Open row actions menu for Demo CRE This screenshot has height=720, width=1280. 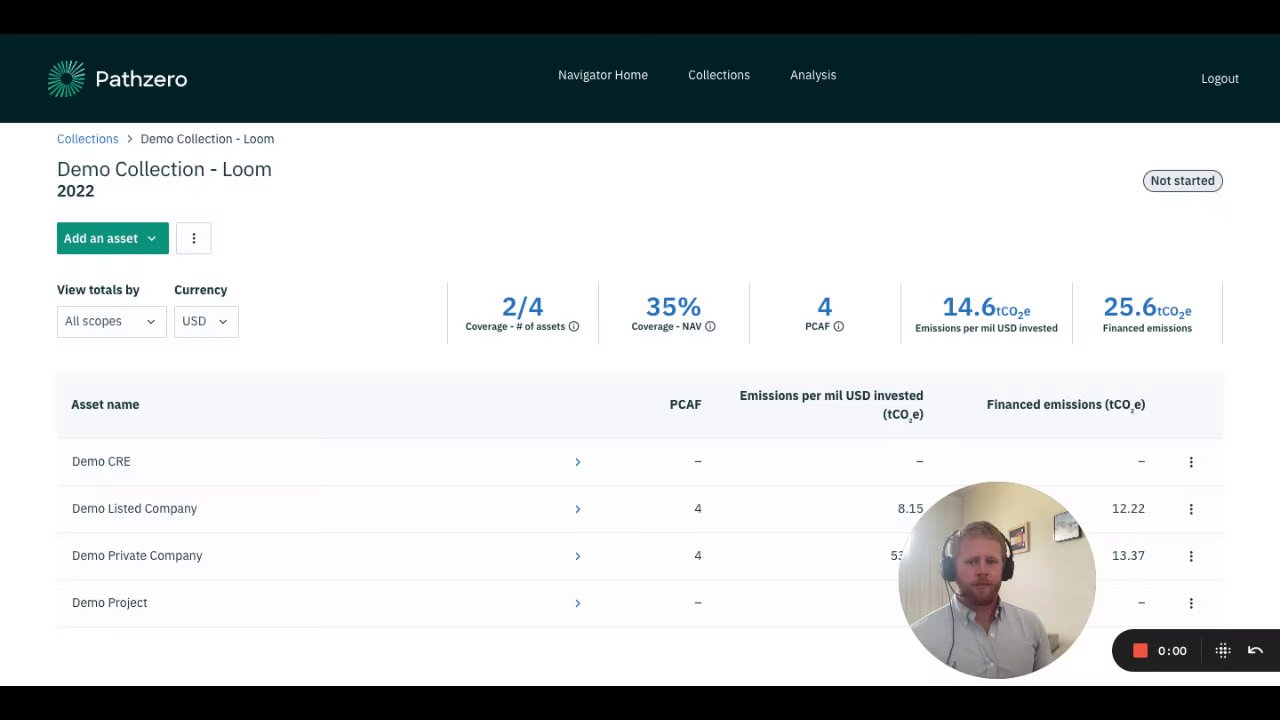pos(1191,462)
